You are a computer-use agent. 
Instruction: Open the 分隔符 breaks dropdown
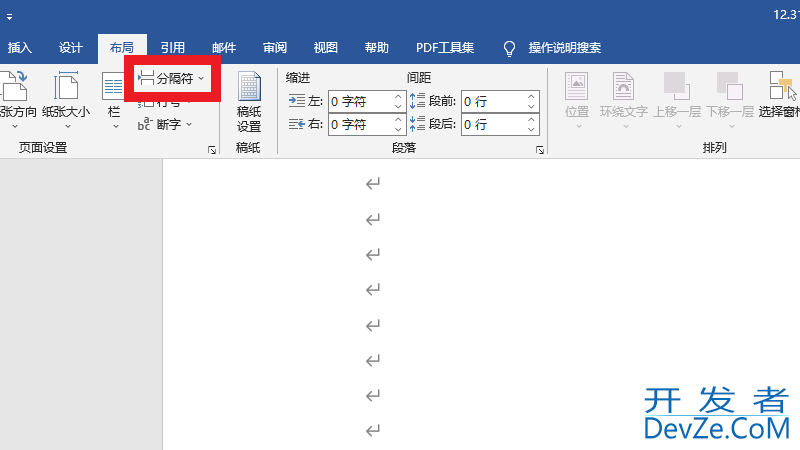click(171, 78)
